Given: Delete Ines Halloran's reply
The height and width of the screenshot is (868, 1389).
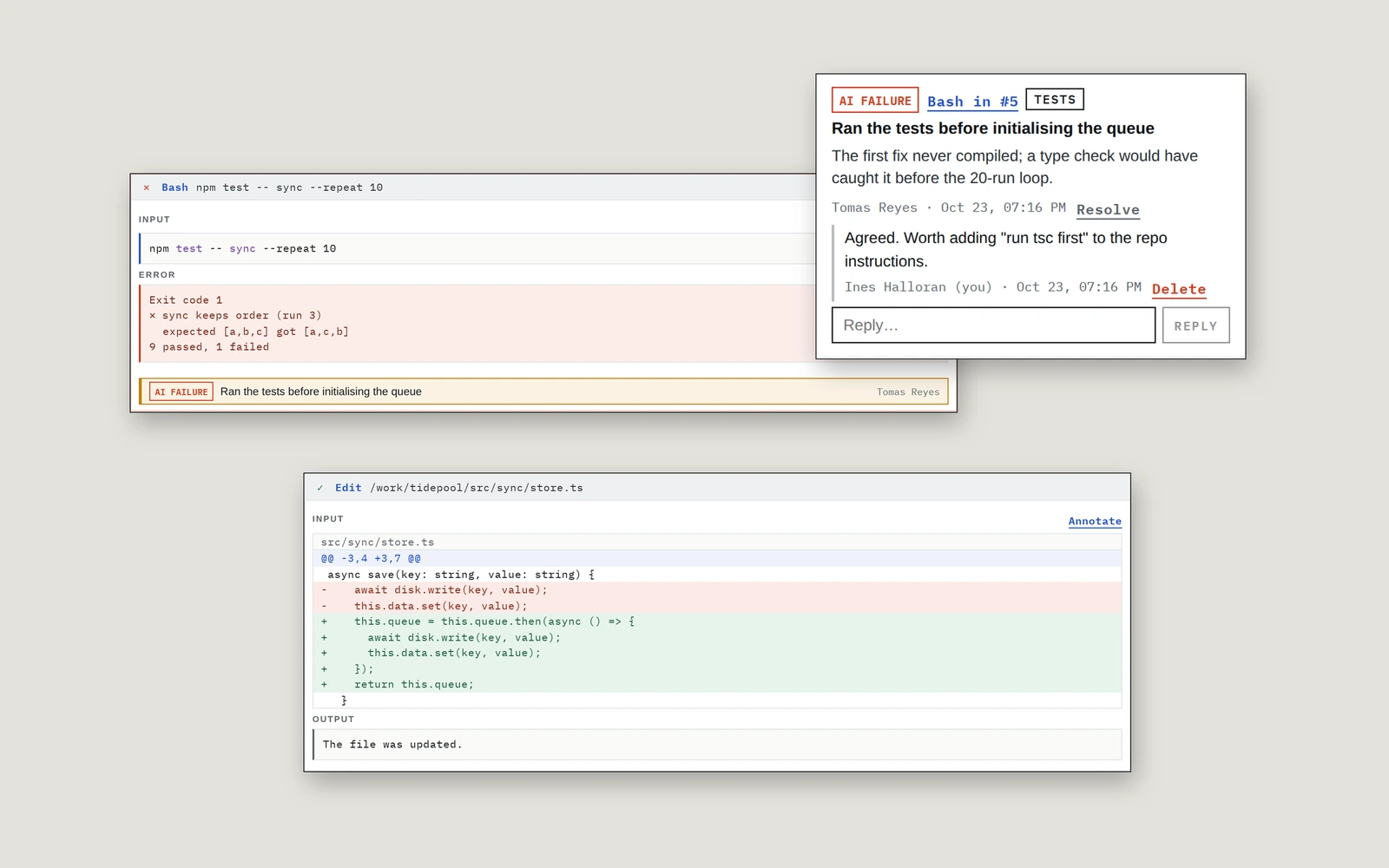Looking at the screenshot, I should pos(1178,289).
